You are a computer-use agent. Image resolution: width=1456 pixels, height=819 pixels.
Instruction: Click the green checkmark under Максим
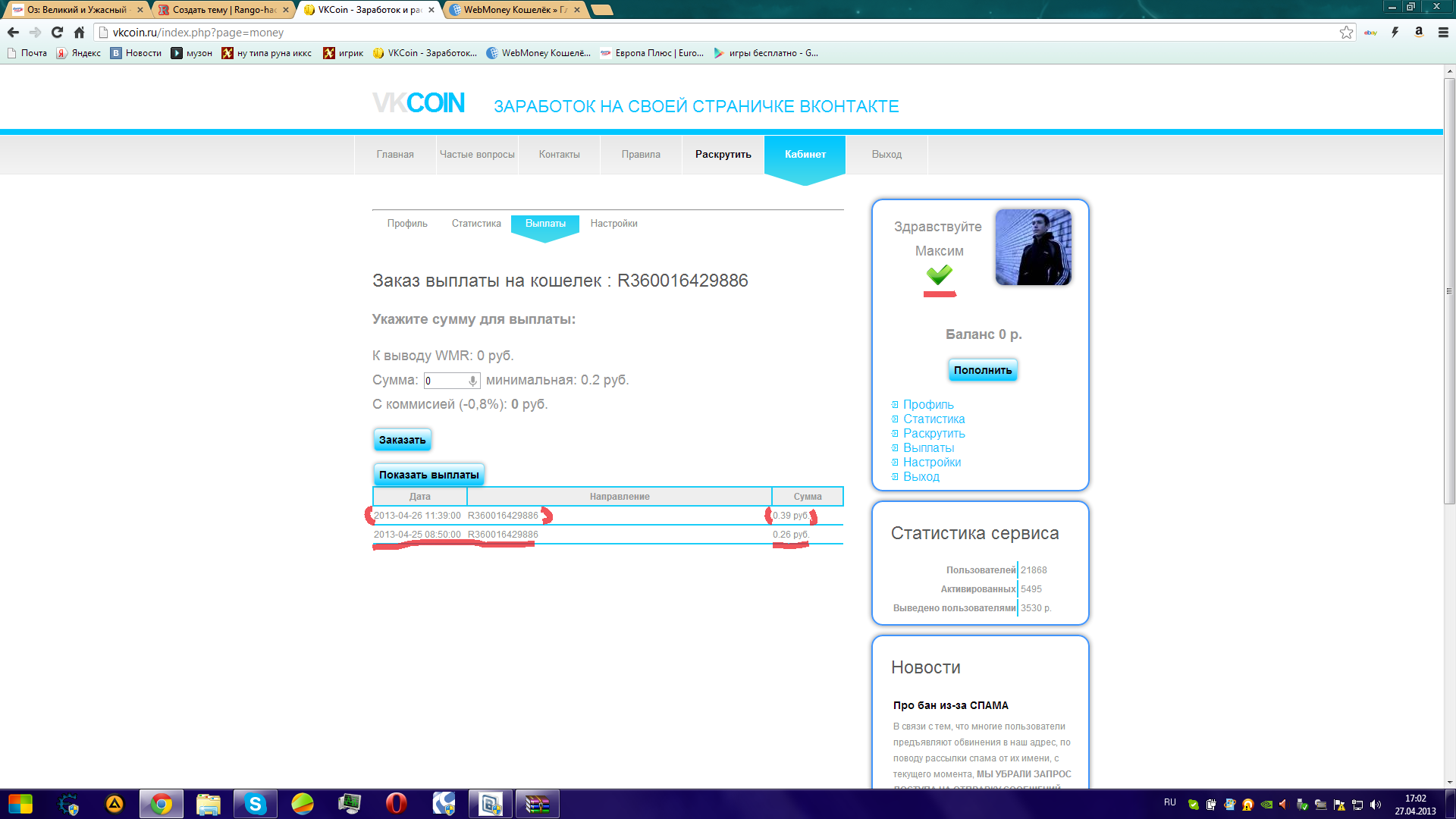tap(939, 275)
